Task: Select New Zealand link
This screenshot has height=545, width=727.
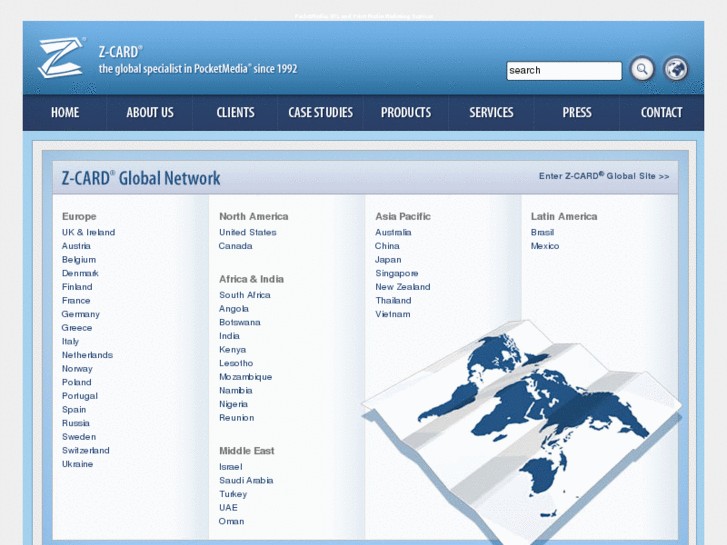Action: (403, 287)
